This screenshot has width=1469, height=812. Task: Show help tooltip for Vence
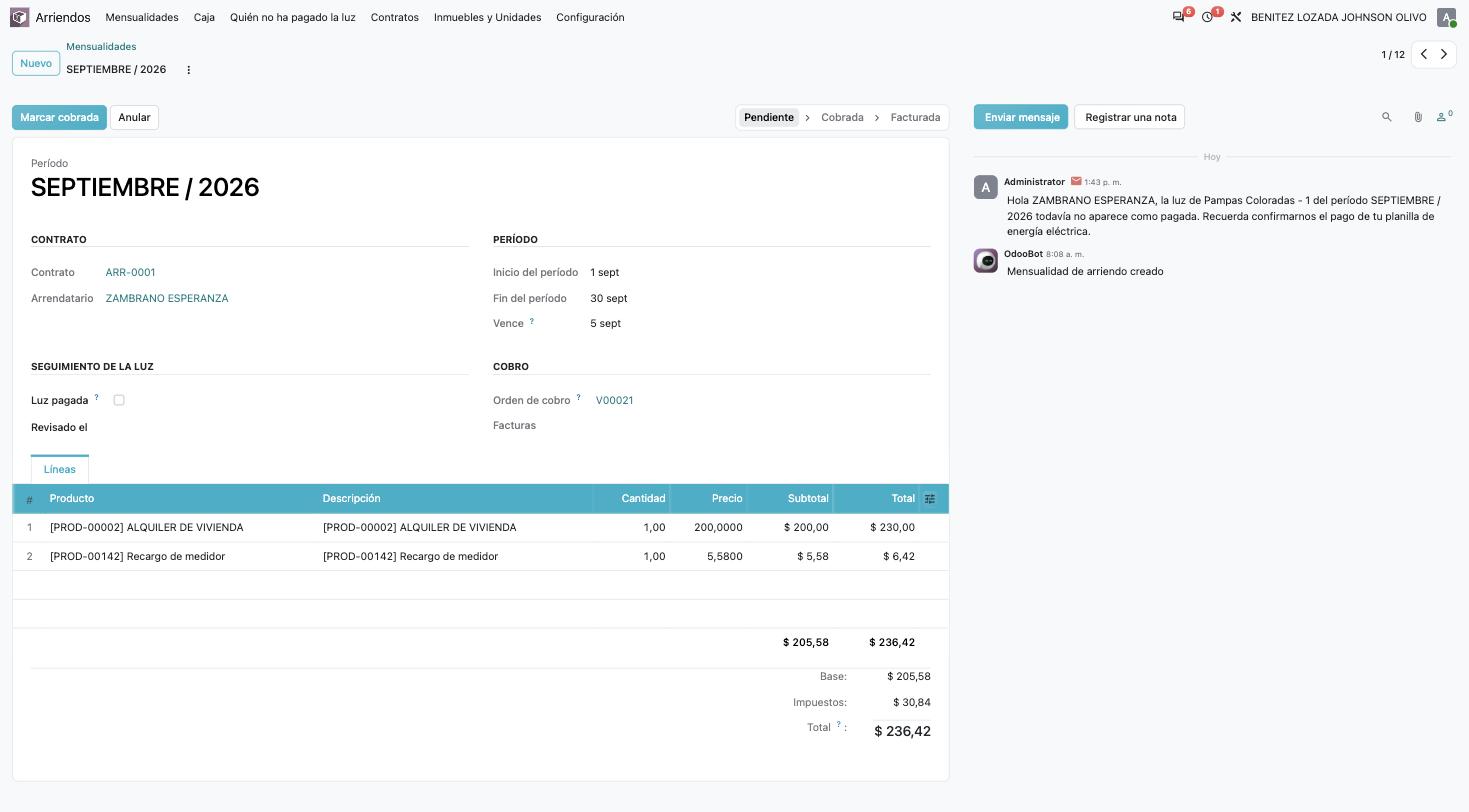[x=532, y=321]
